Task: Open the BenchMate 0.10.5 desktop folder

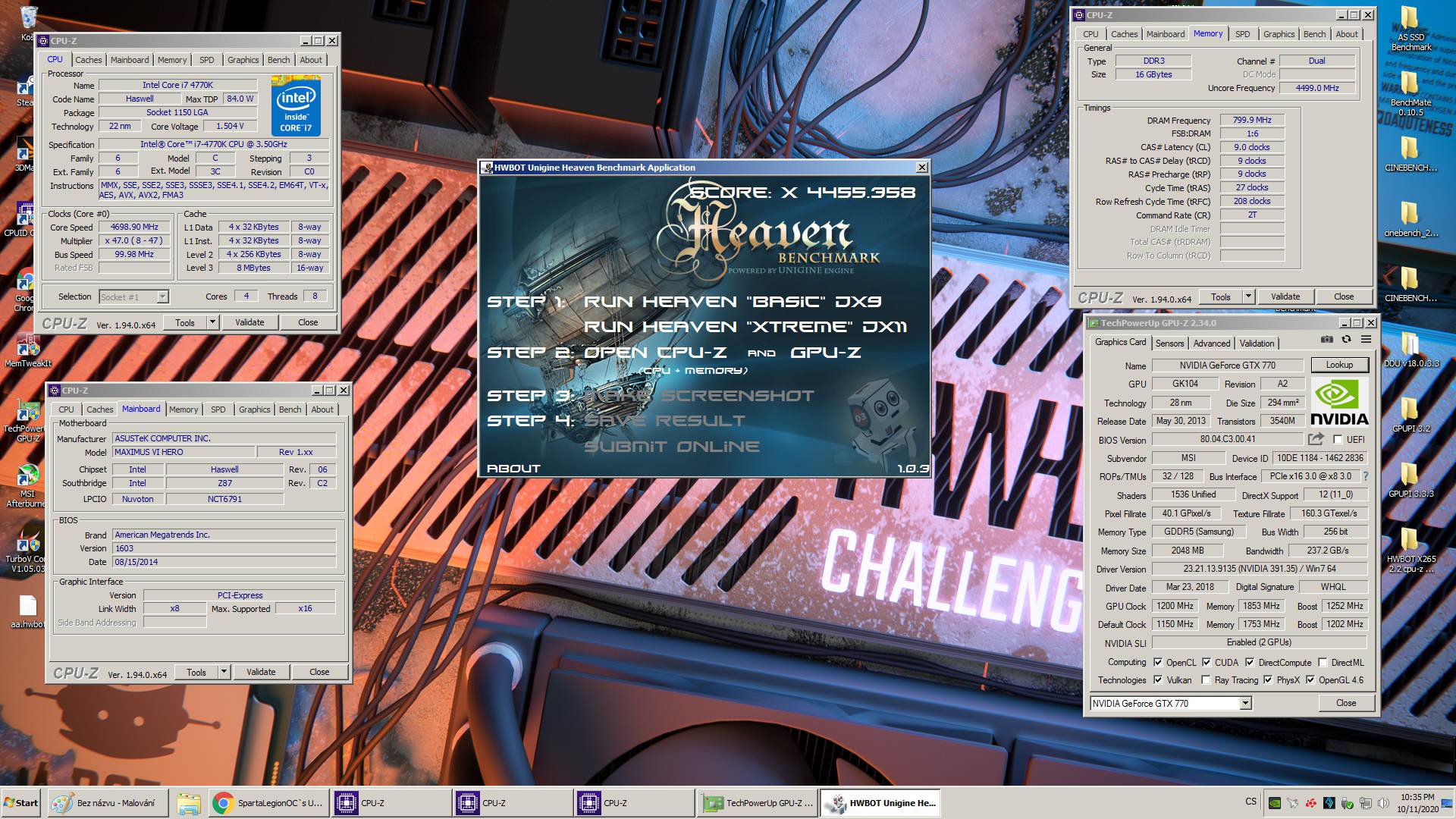Action: [x=1410, y=94]
